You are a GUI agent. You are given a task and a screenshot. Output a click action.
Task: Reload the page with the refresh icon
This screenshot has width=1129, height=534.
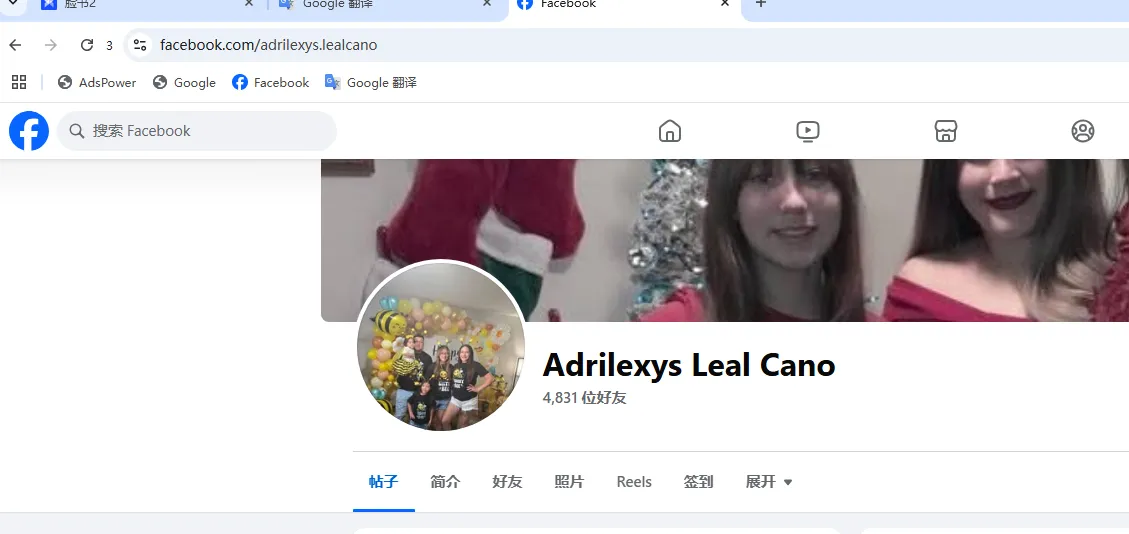point(86,45)
